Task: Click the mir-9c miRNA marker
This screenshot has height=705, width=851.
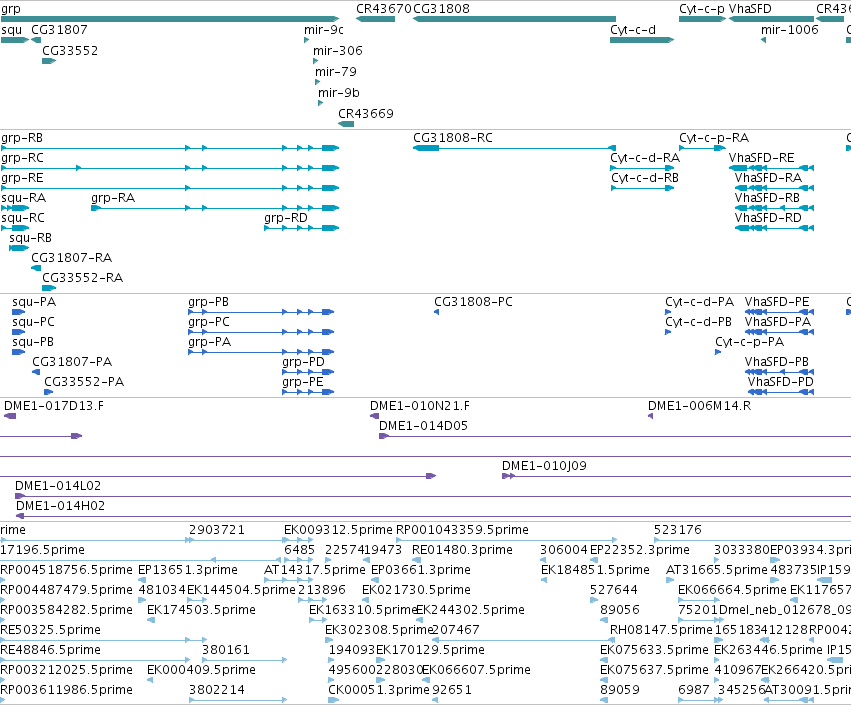Action: pyautogui.click(x=307, y=40)
